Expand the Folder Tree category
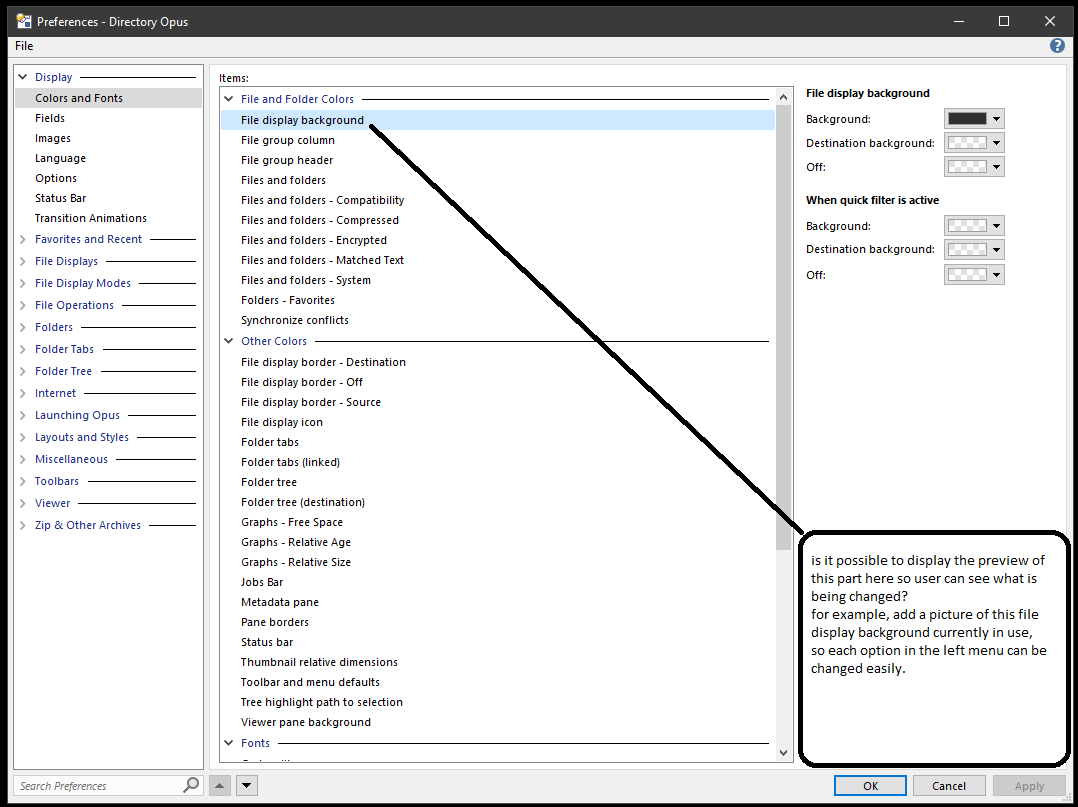 click(23, 371)
